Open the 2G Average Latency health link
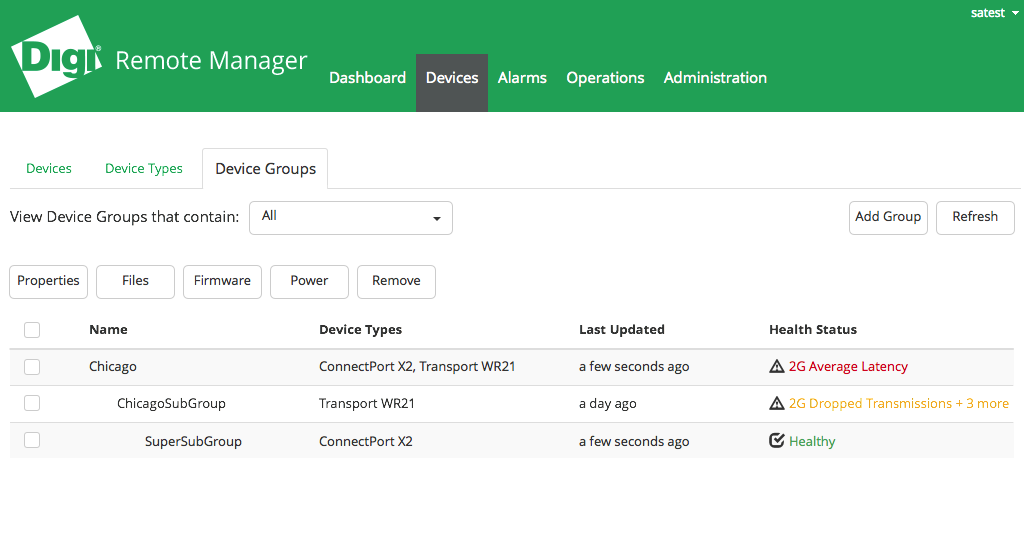 (x=848, y=366)
